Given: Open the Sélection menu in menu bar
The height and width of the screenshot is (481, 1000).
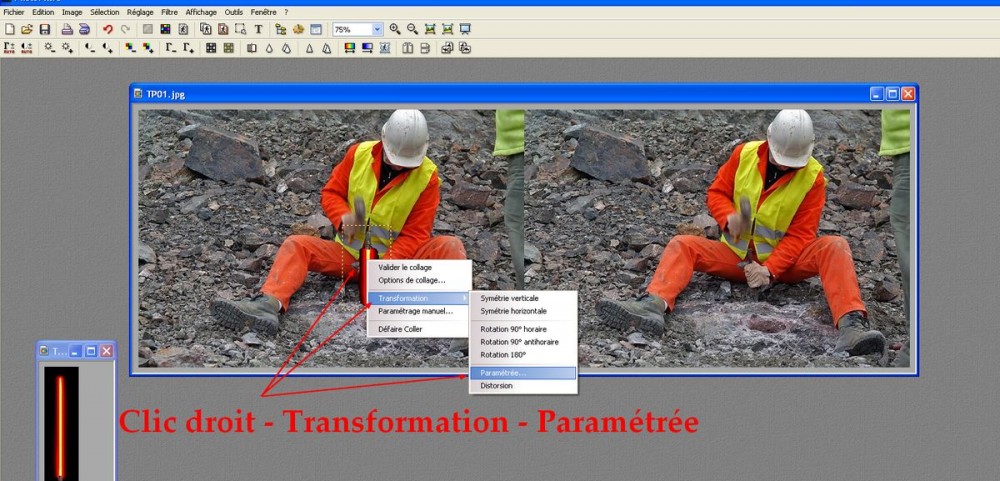Looking at the screenshot, I should point(104,12).
